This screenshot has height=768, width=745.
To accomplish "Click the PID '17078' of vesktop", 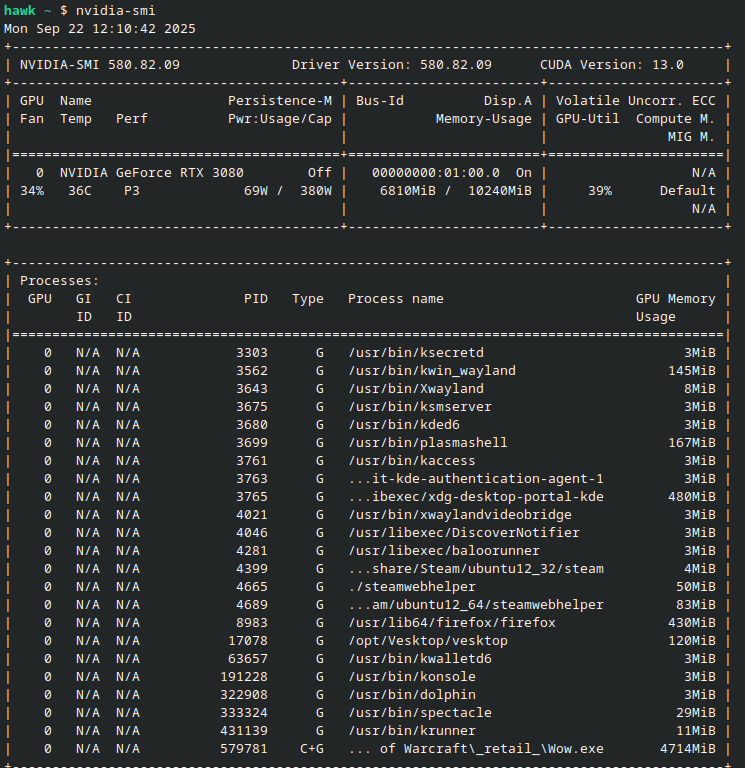I will pyautogui.click(x=248, y=641).
